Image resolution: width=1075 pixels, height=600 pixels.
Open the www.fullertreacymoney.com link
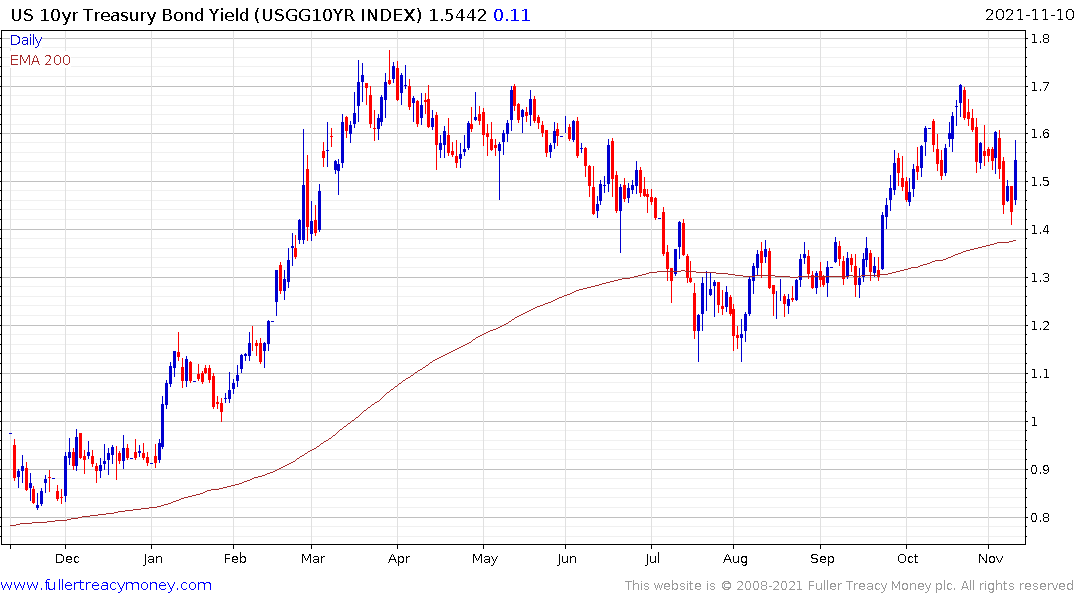coord(106,585)
